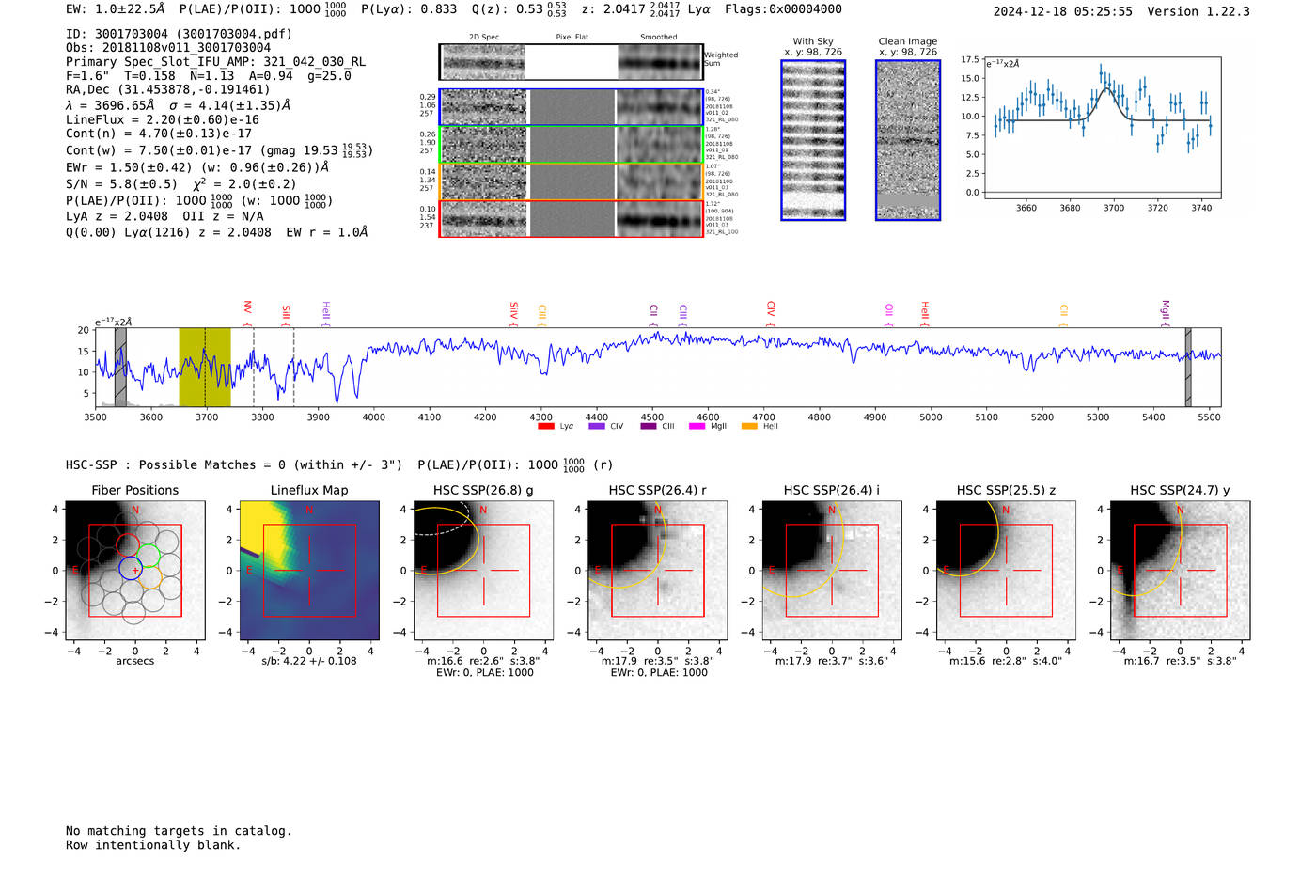This screenshot has width=1316, height=896.
Task: Select the HSC SSP(26.8) g cutout
Action: click(483, 570)
